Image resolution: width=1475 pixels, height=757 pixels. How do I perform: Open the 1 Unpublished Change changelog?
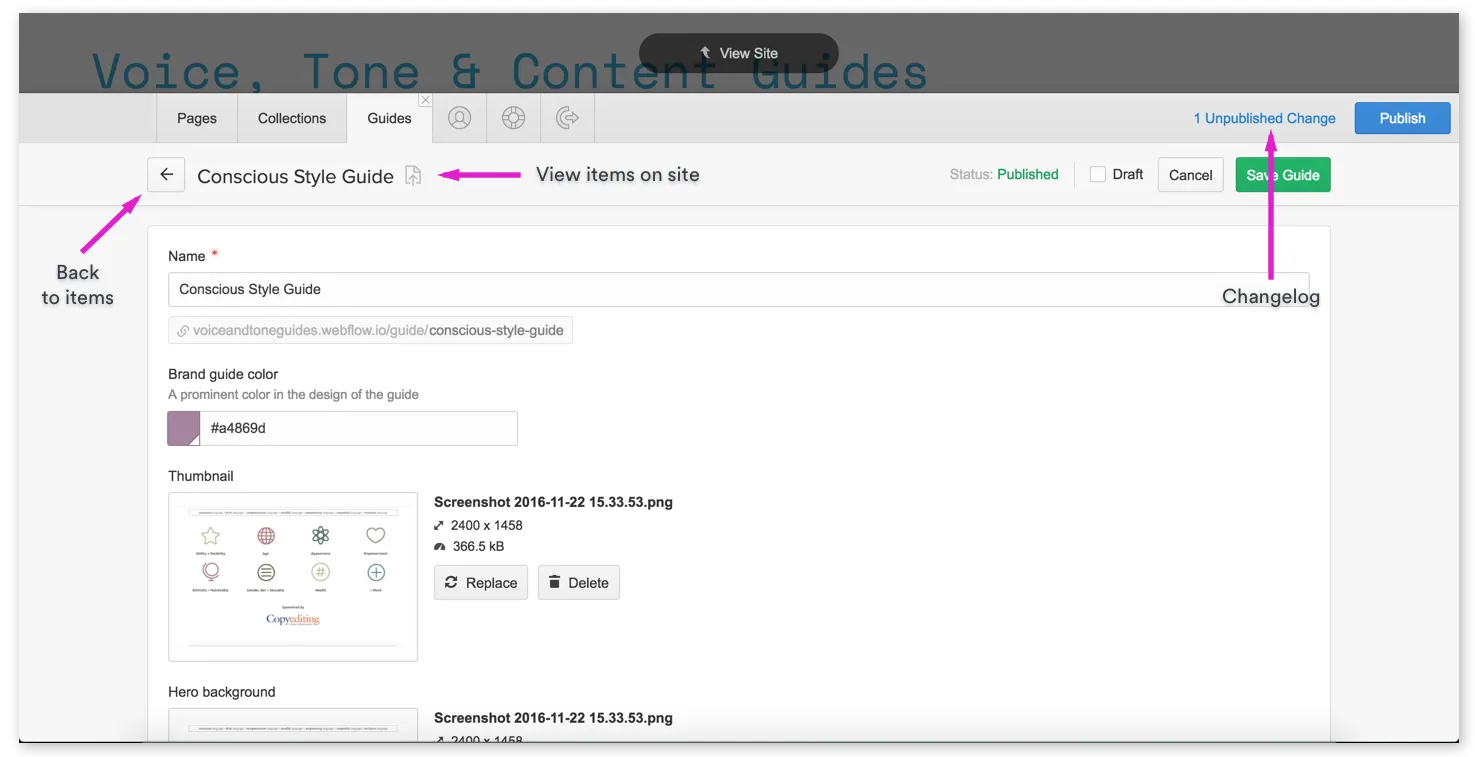pyautogui.click(x=1264, y=117)
